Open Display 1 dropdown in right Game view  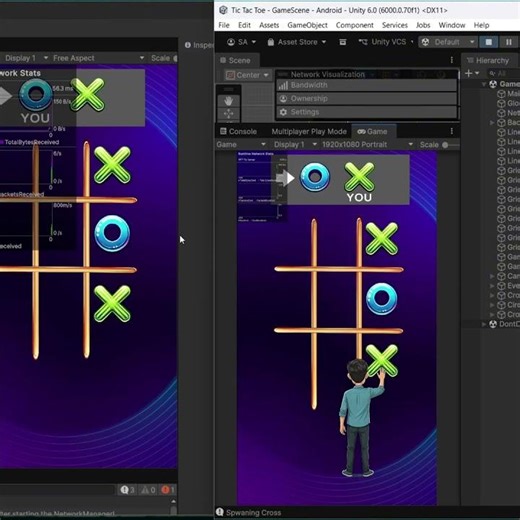tap(295, 145)
